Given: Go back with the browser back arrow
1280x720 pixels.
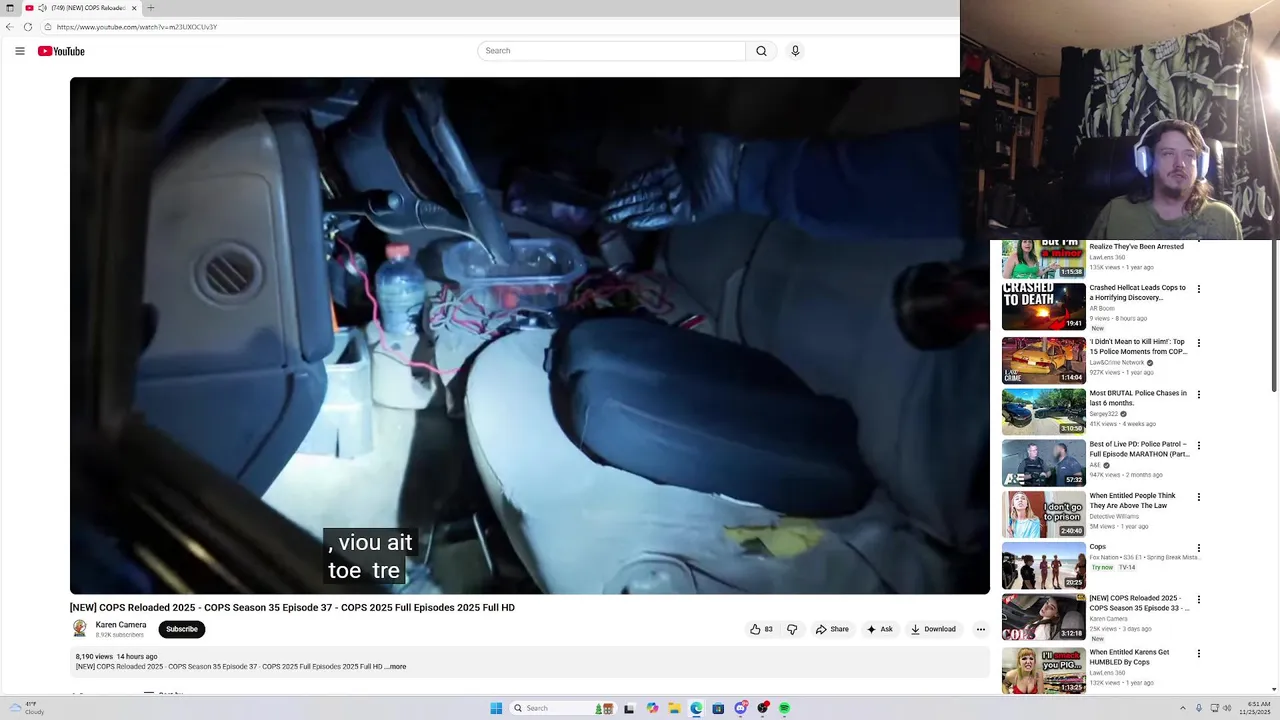Looking at the screenshot, I should point(10,27).
